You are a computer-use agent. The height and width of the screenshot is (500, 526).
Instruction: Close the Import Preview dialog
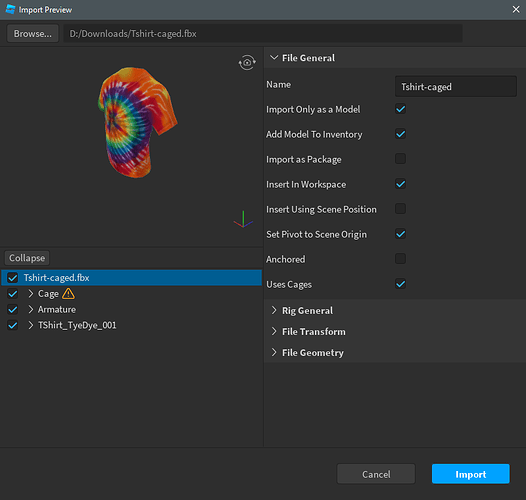coord(516,9)
